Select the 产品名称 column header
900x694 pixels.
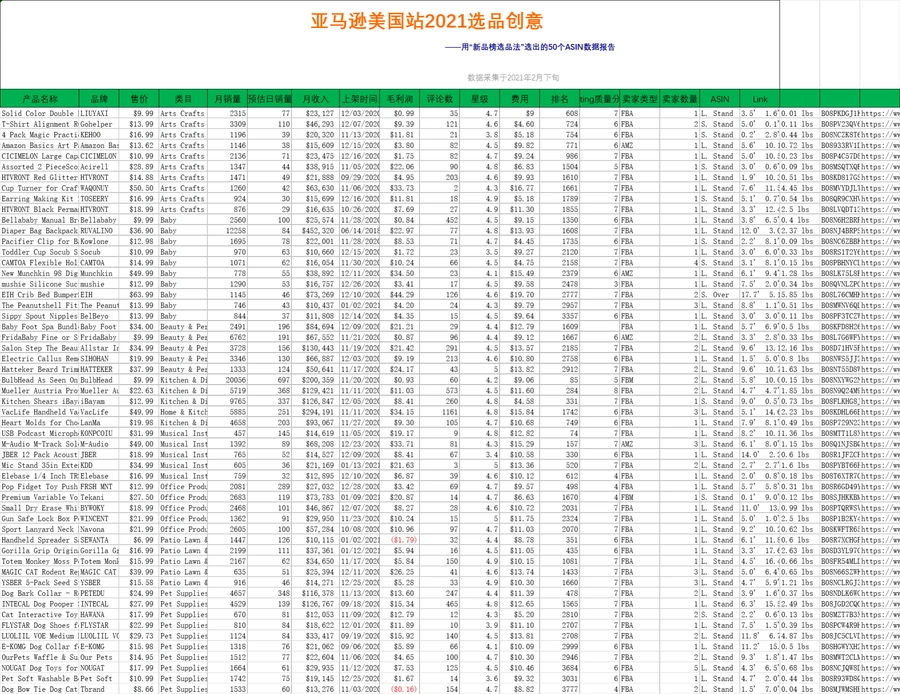pyautogui.click(x=40, y=99)
